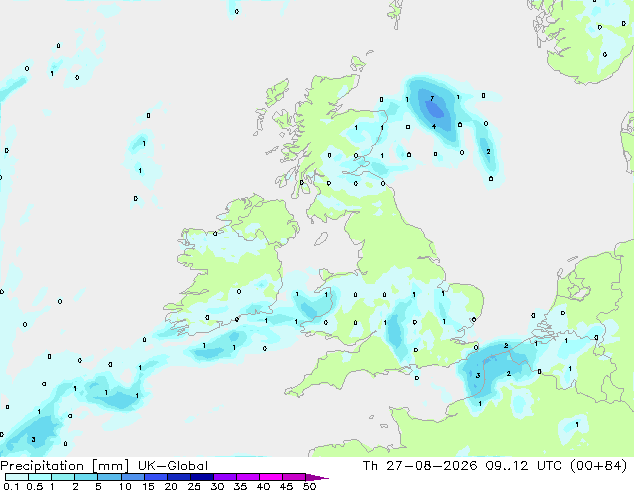This screenshot has height=490, width=634.
Task: Click the legend label '0.5'
Action: tap(34, 486)
